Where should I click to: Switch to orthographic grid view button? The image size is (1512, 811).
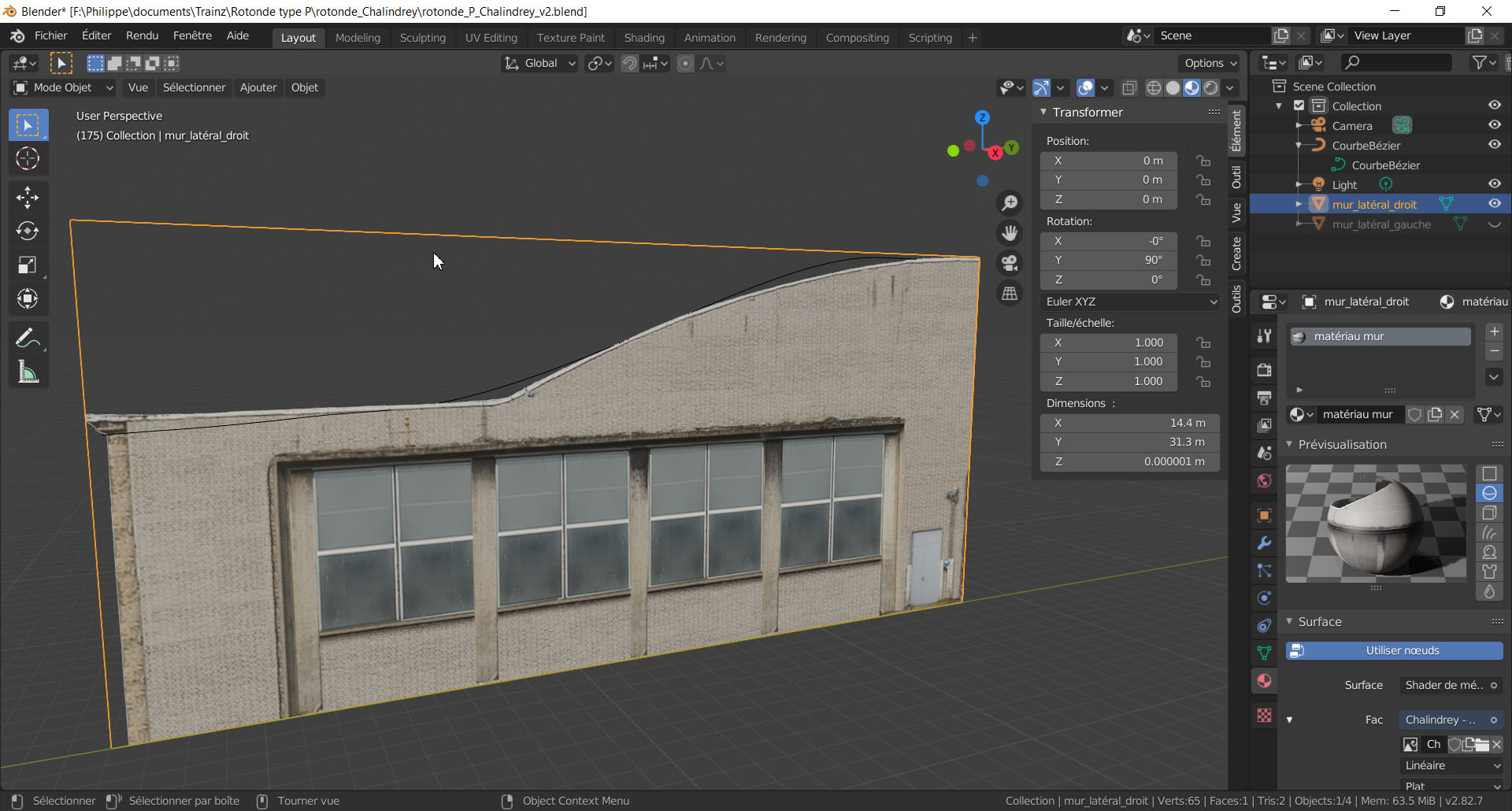1010,294
